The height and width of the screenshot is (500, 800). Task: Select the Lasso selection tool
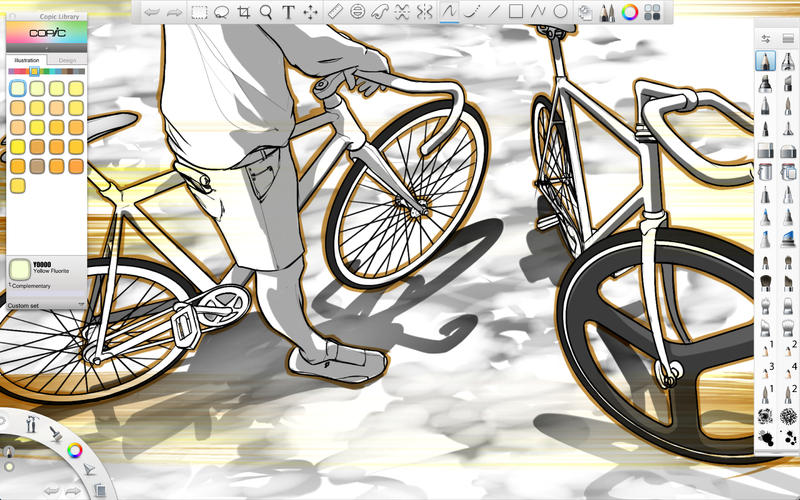point(222,12)
